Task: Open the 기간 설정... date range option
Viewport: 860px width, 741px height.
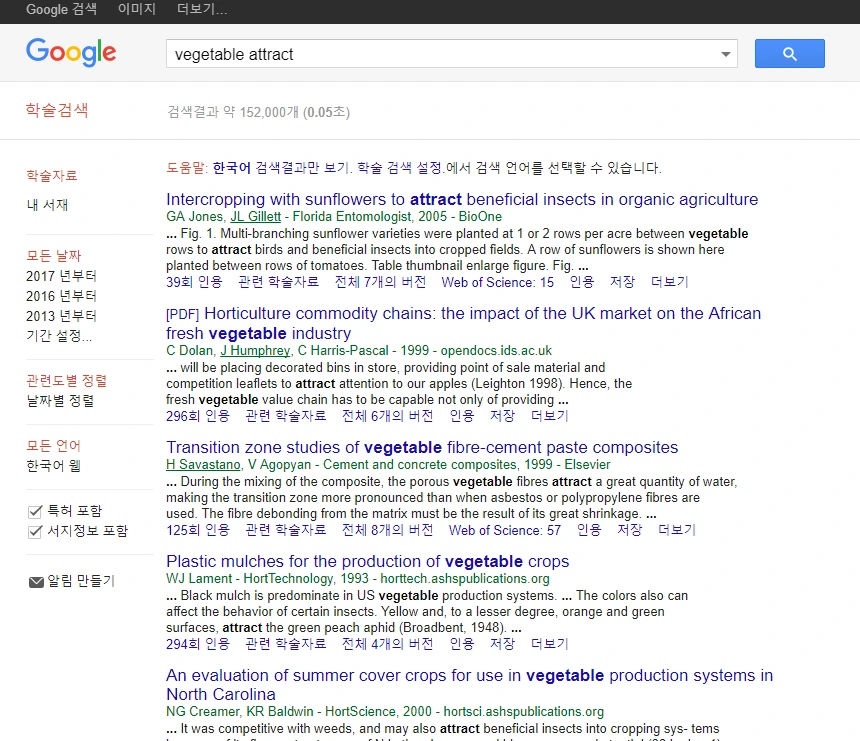Action: point(59,335)
